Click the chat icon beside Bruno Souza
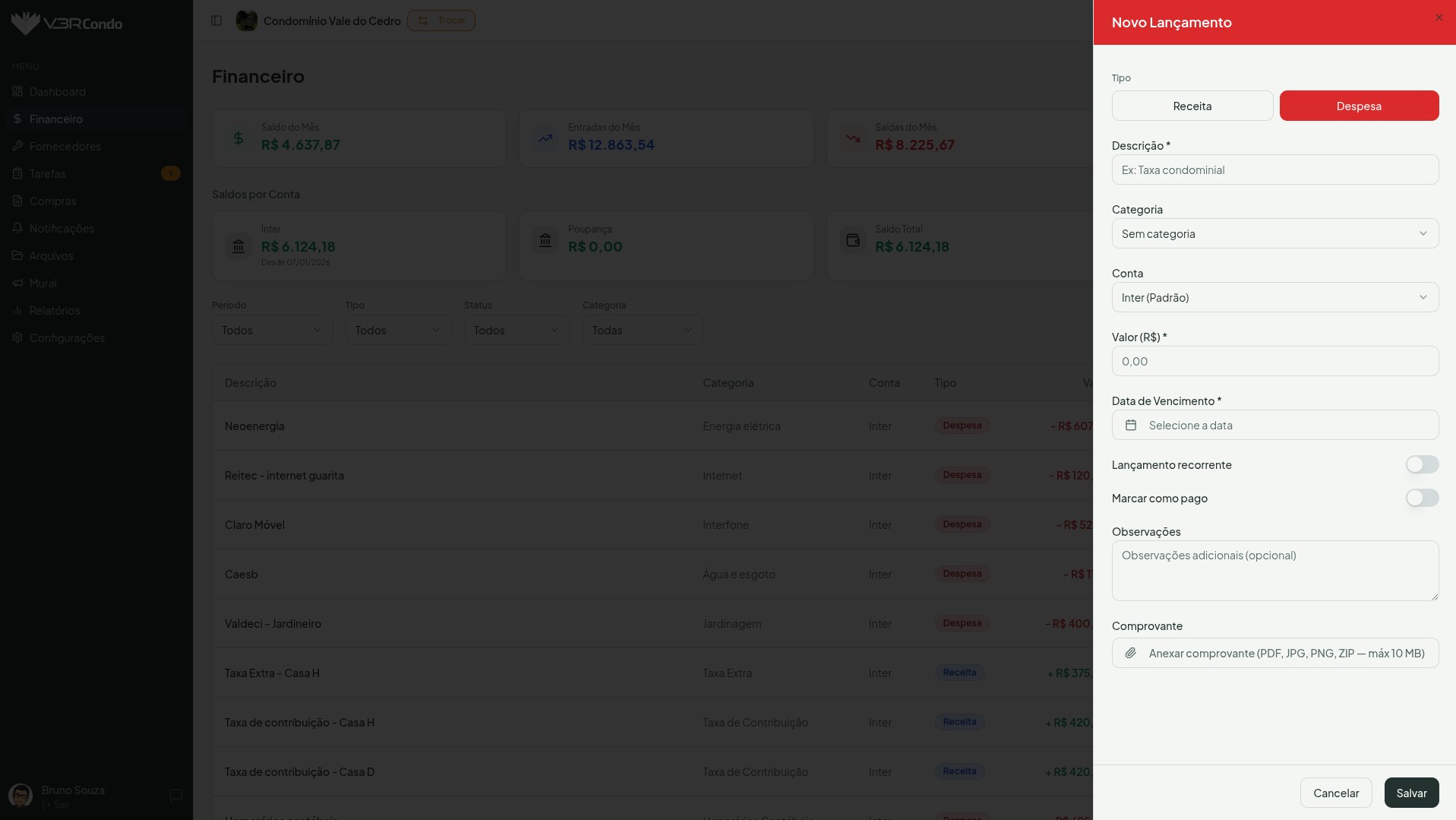This screenshot has height=820, width=1456. [x=176, y=795]
